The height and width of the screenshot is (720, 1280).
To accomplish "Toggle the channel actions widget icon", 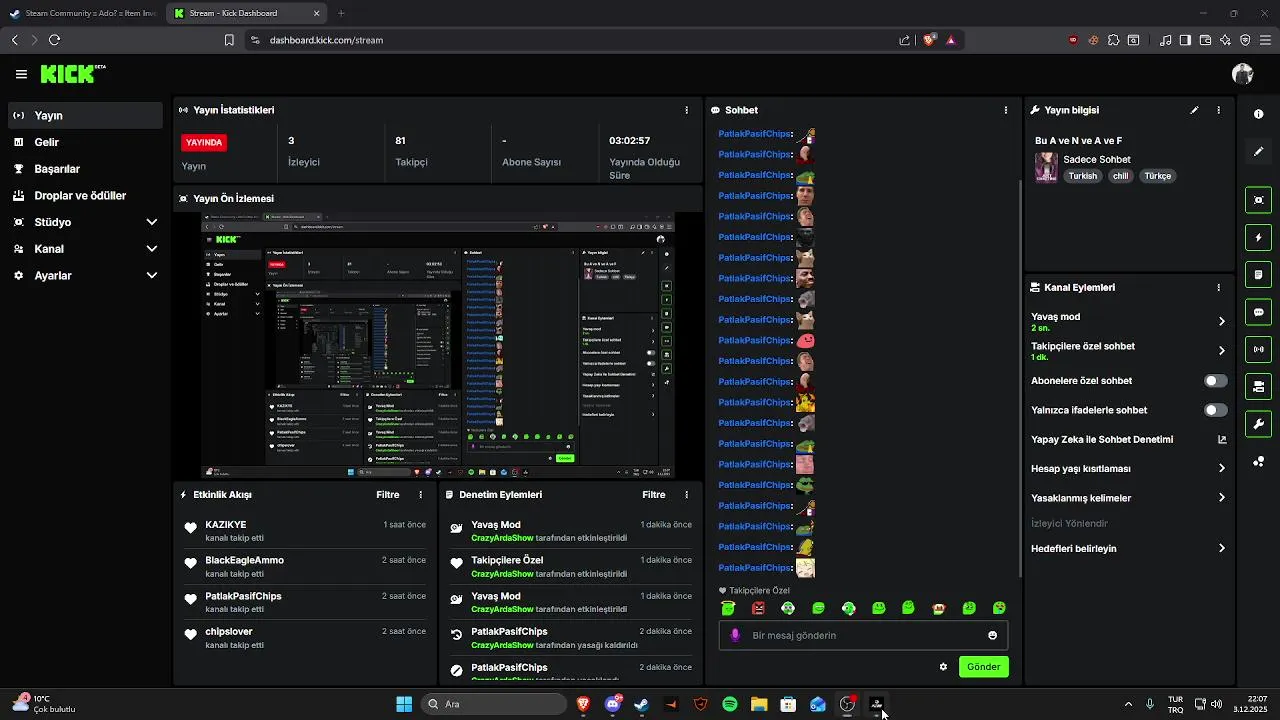I will pos(1259,386).
